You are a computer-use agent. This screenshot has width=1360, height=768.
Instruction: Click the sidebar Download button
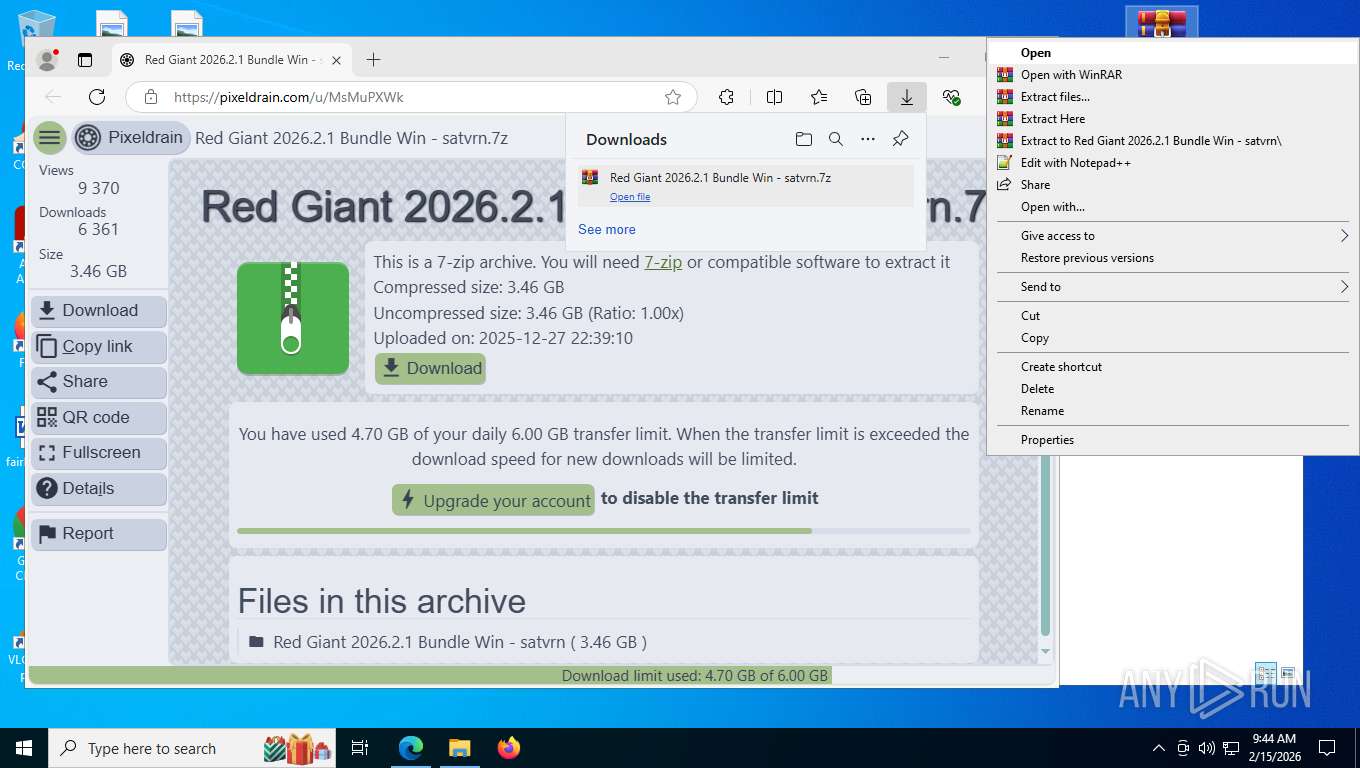click(x=99, y=311)
